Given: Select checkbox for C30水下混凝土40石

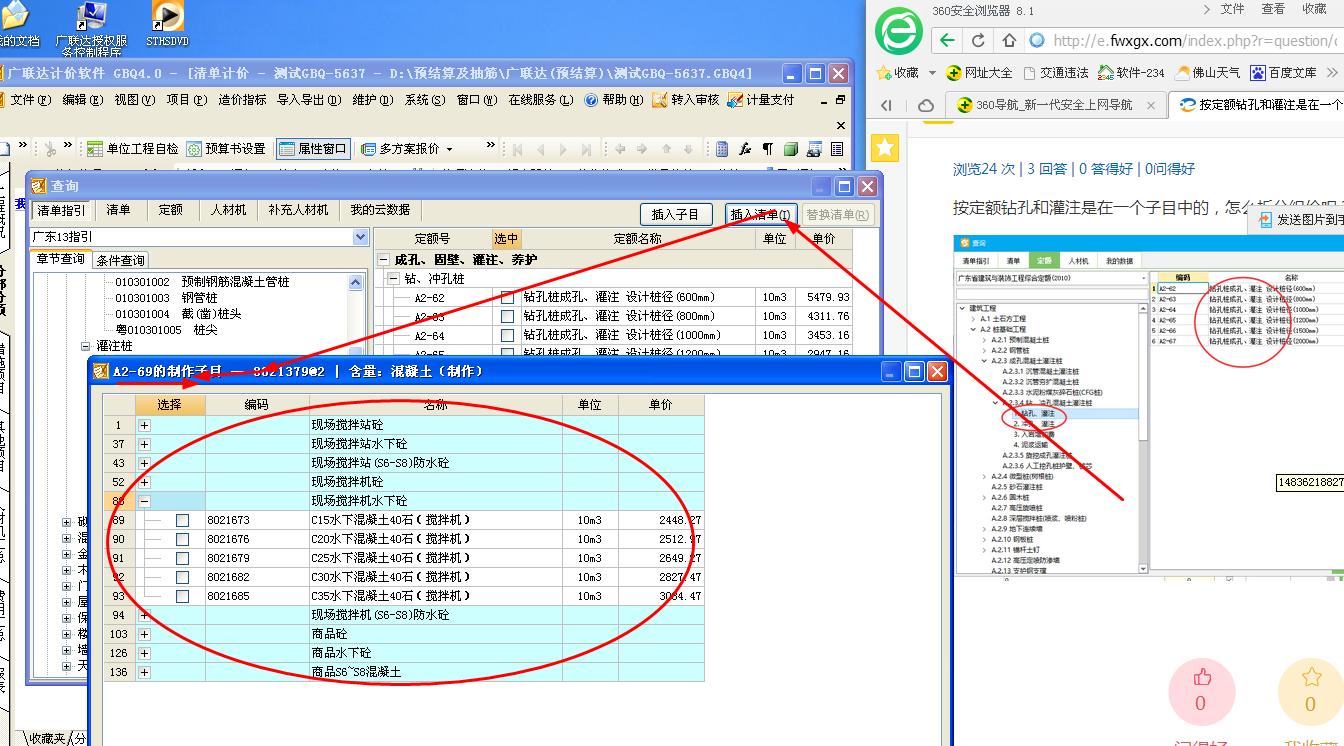Looking at the screenshot, I should point(182,577).
